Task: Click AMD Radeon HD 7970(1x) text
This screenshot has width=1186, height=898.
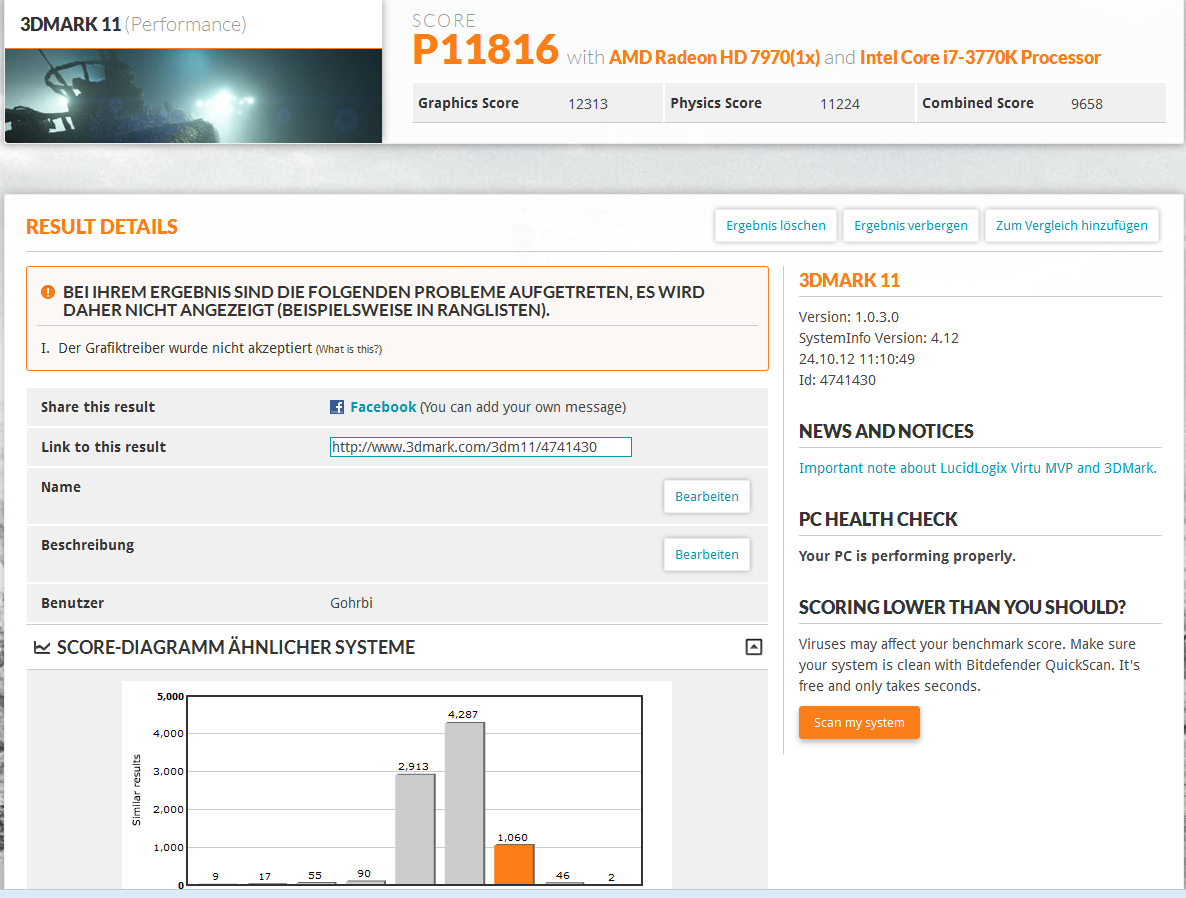Action: click(714, 57)
